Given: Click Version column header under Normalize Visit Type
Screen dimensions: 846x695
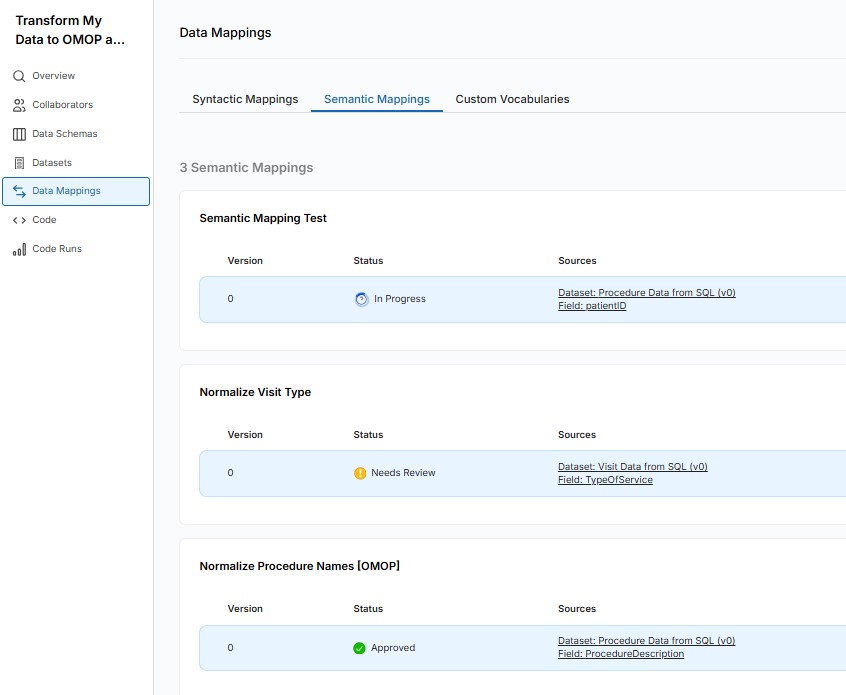Looking at the screenshot, I should click(x=245, y=435).
